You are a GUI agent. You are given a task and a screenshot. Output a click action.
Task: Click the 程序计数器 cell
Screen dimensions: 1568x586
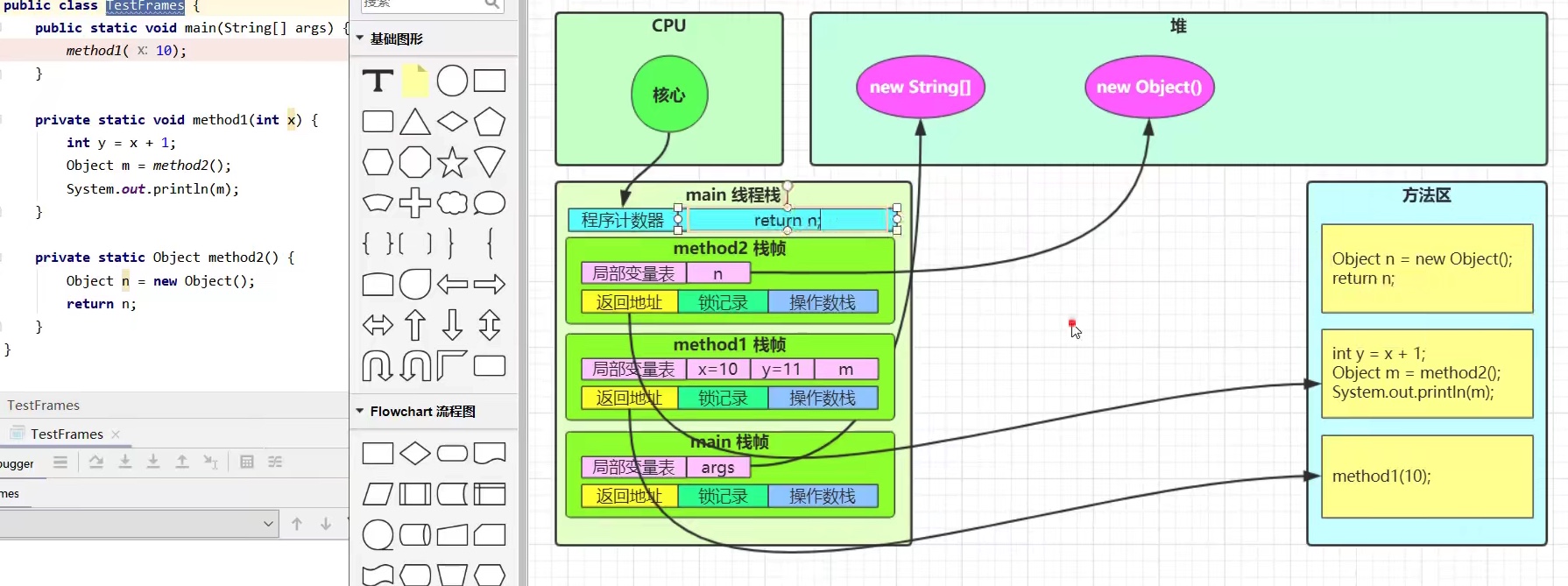(623, 220)
